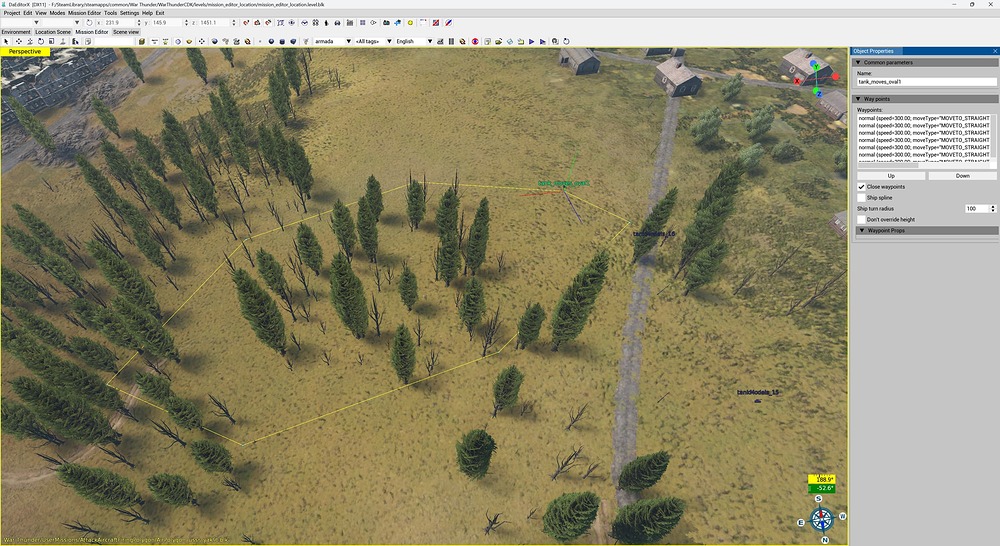Click the Name field tank_moves_oval1

coord(924,81)
